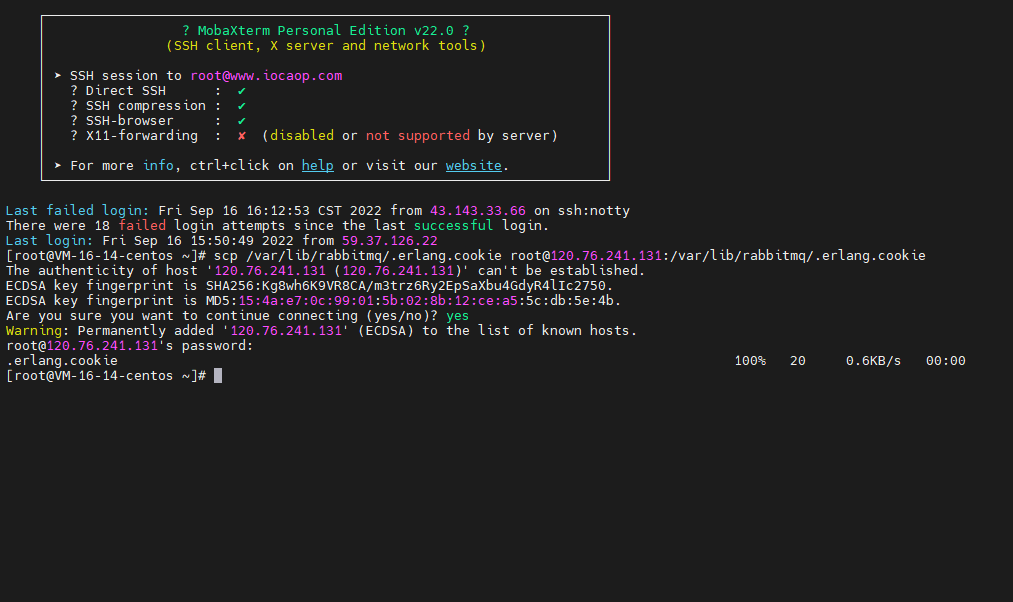The height and width of the screenshot is (602, 1013).
Task: Open the help link in banner
Action: tap(317, 165)
